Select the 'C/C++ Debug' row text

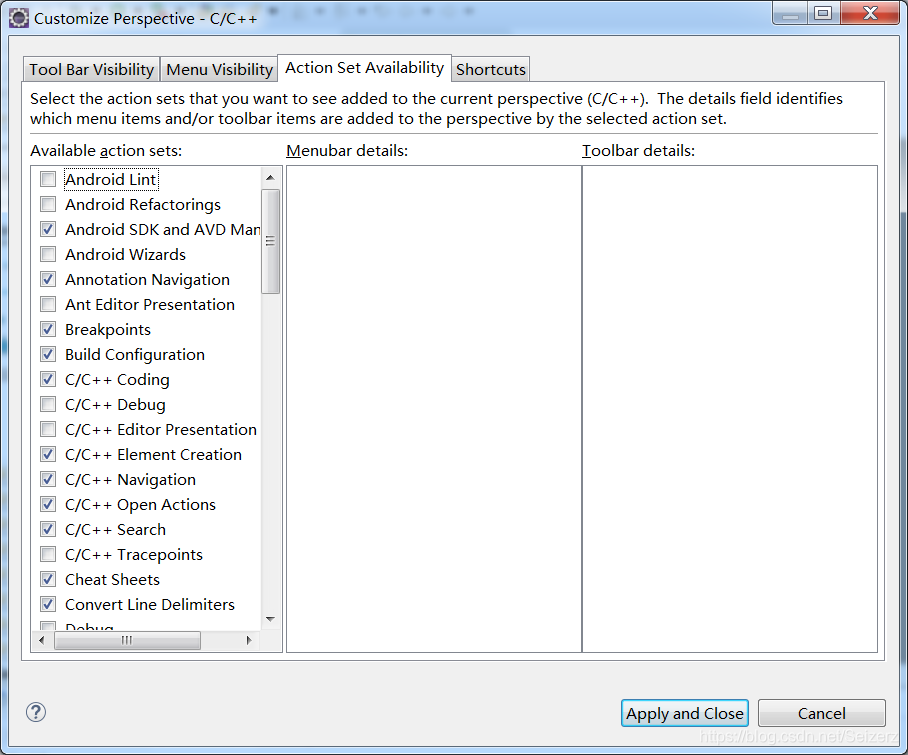115,404
